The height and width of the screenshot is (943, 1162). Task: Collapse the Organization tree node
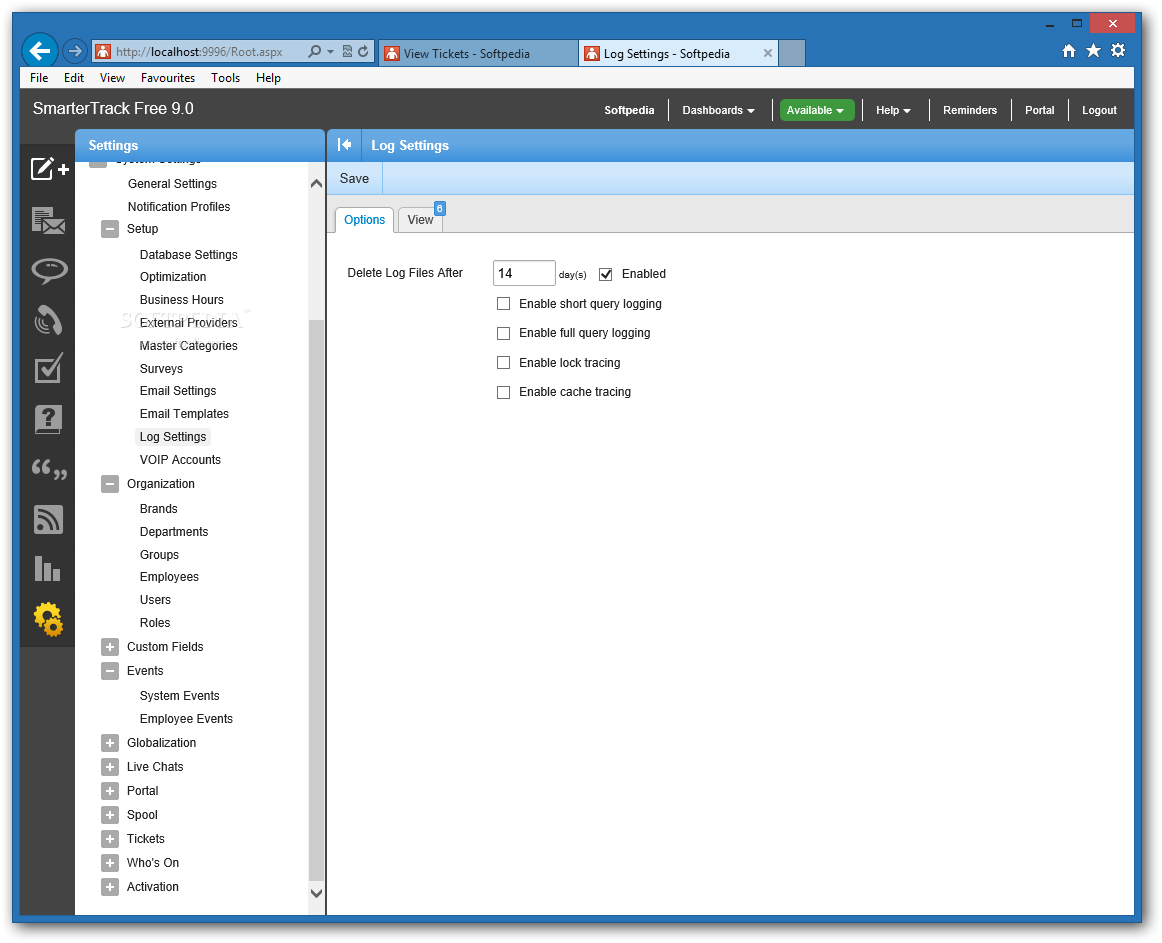(x=110, y=484)
